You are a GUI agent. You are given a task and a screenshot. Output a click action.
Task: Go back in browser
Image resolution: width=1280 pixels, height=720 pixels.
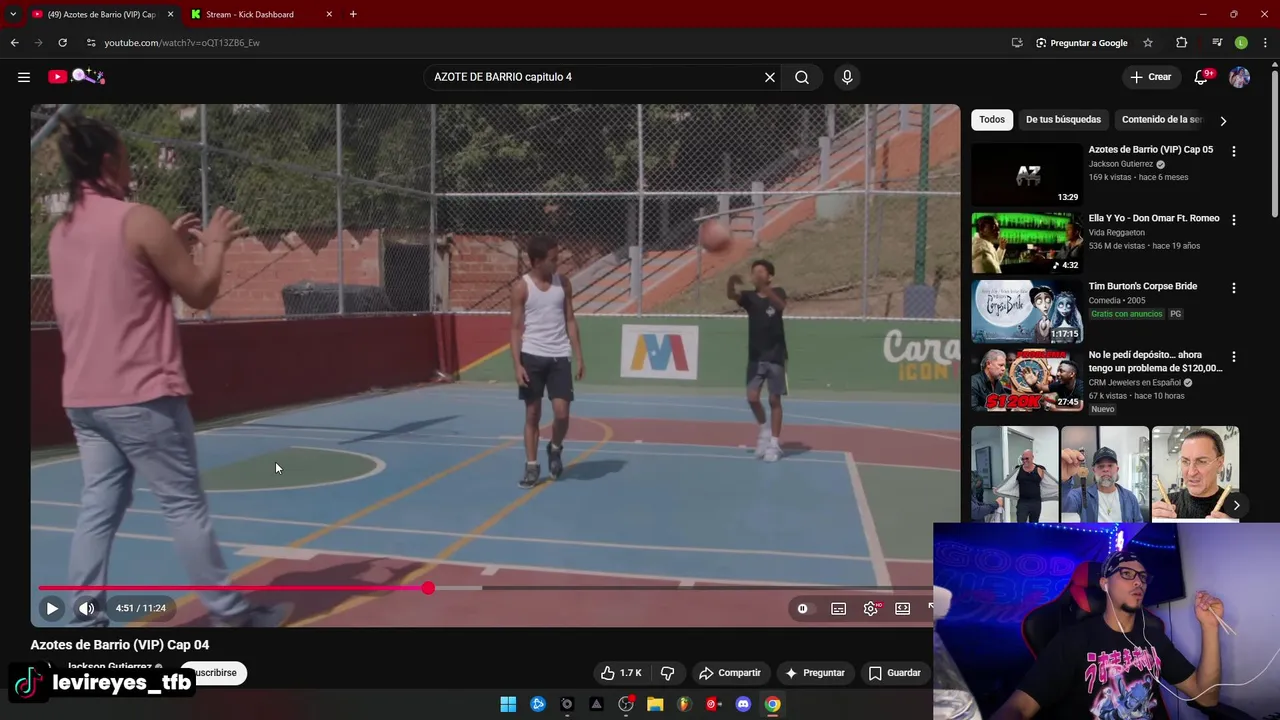14,43
